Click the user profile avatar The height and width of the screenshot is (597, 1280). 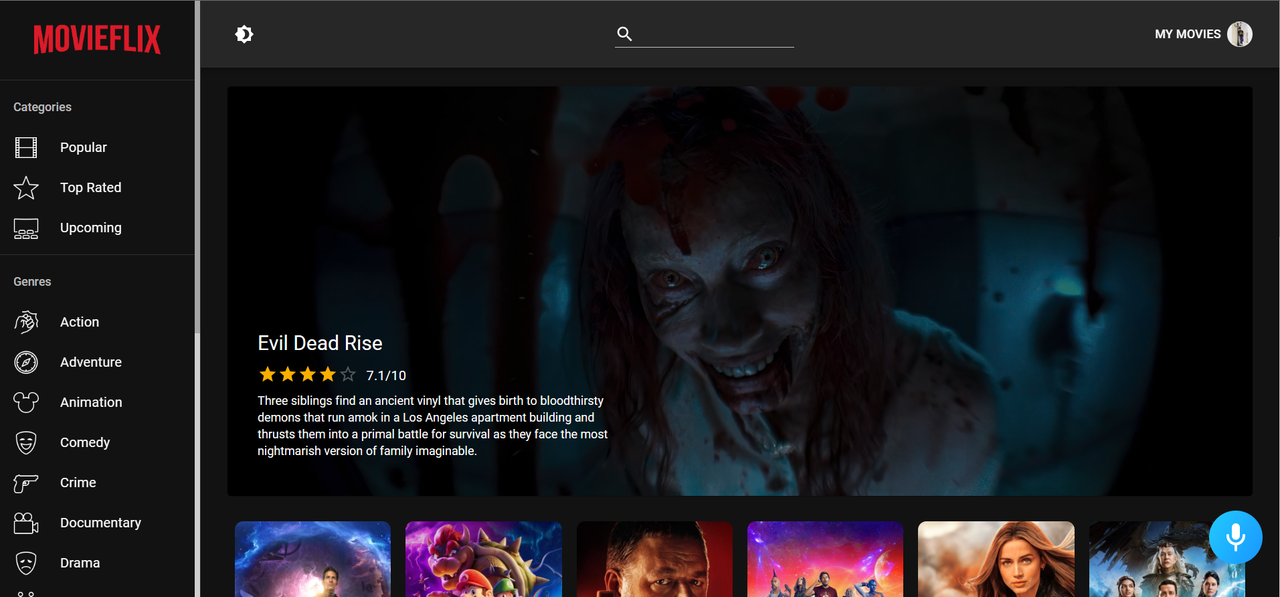click(1240, 34)
